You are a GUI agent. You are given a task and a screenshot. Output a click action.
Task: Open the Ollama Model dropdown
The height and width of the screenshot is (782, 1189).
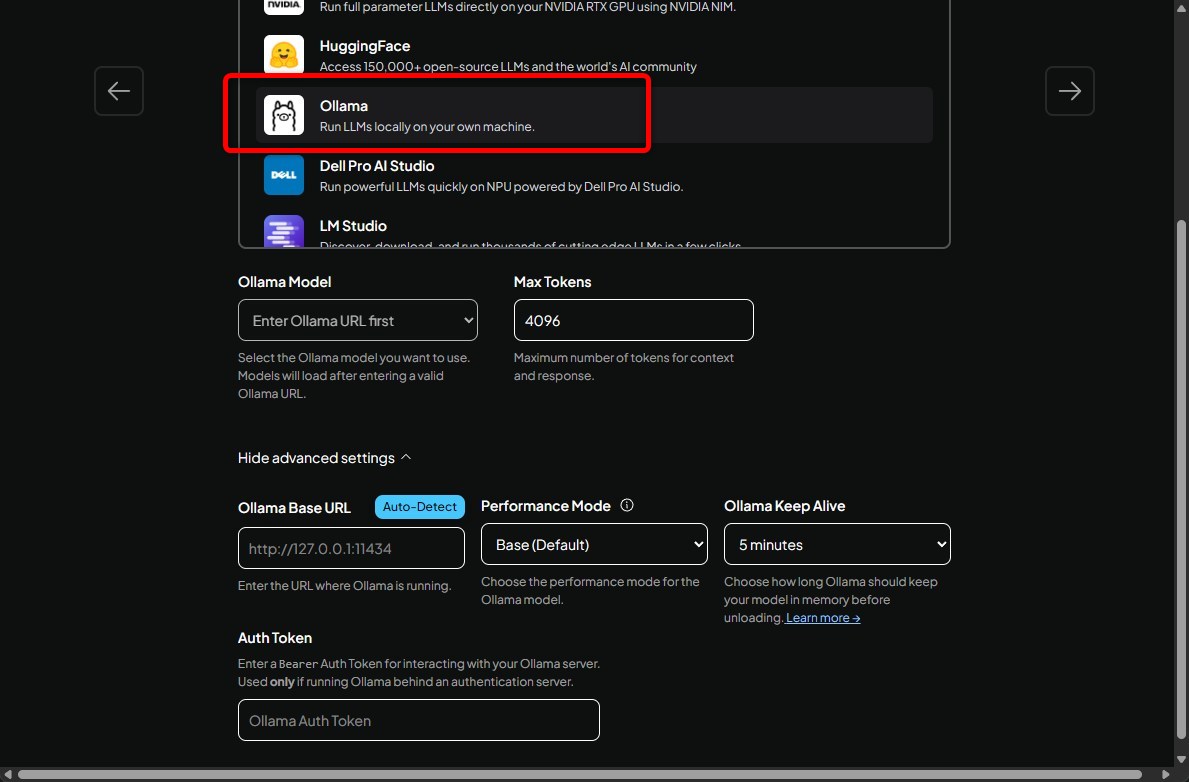pyautogui.click(x=358, y=320)
